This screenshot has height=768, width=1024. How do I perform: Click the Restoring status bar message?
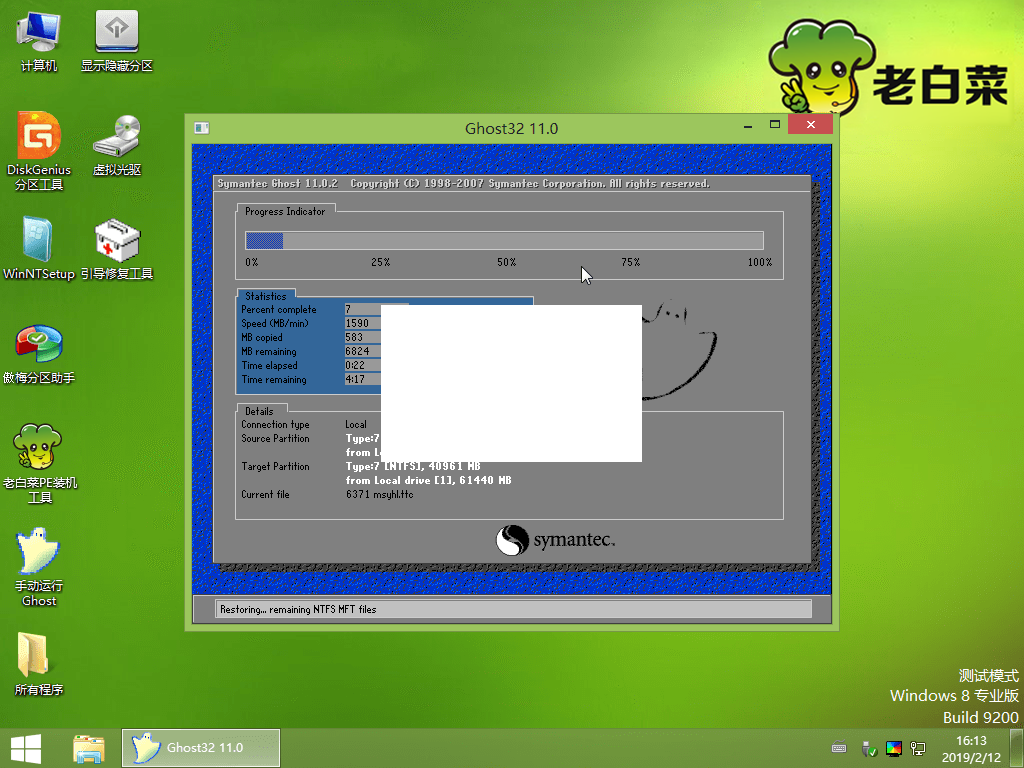[298, 609]
